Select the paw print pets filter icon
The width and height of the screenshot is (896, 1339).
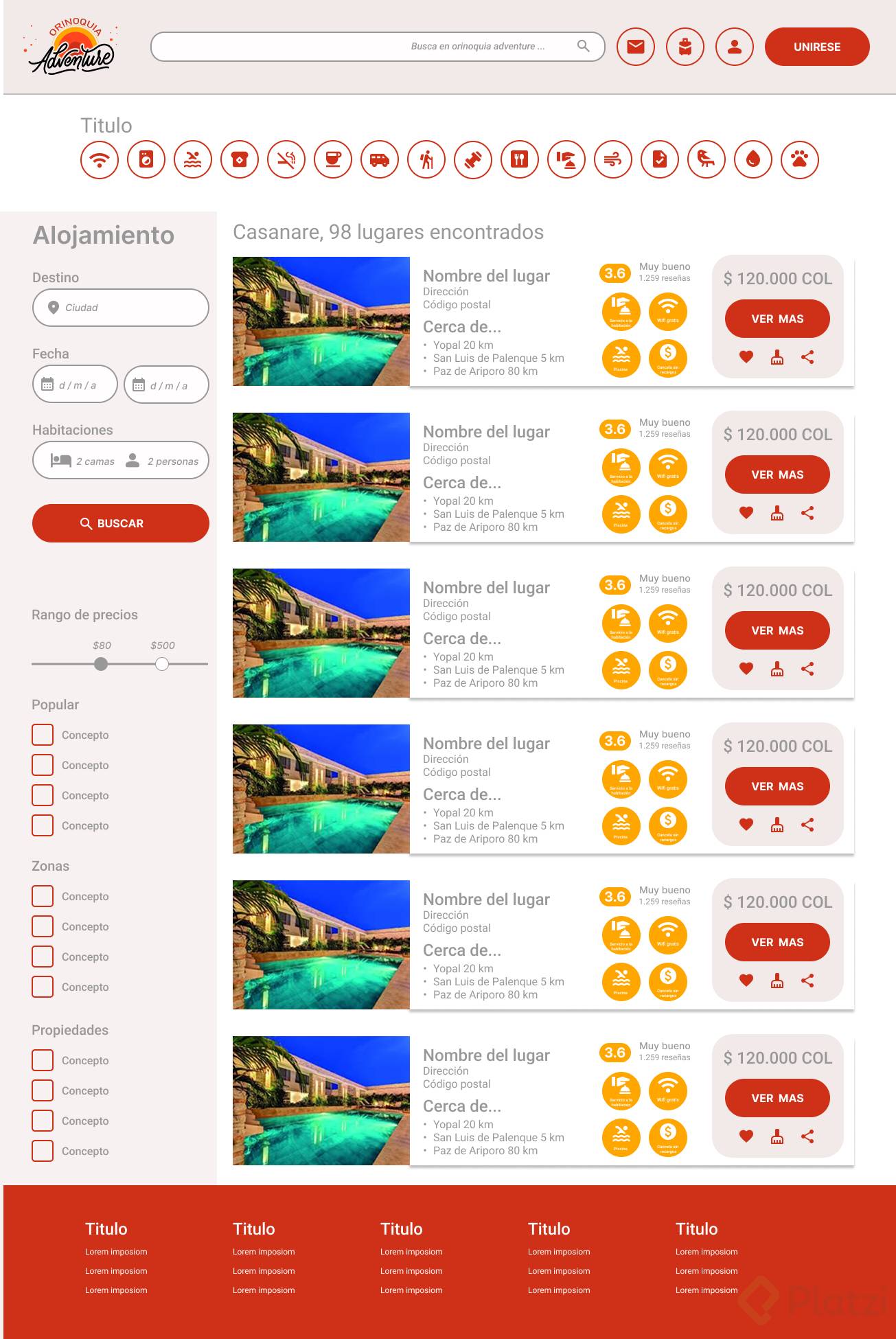pos(800,160)
